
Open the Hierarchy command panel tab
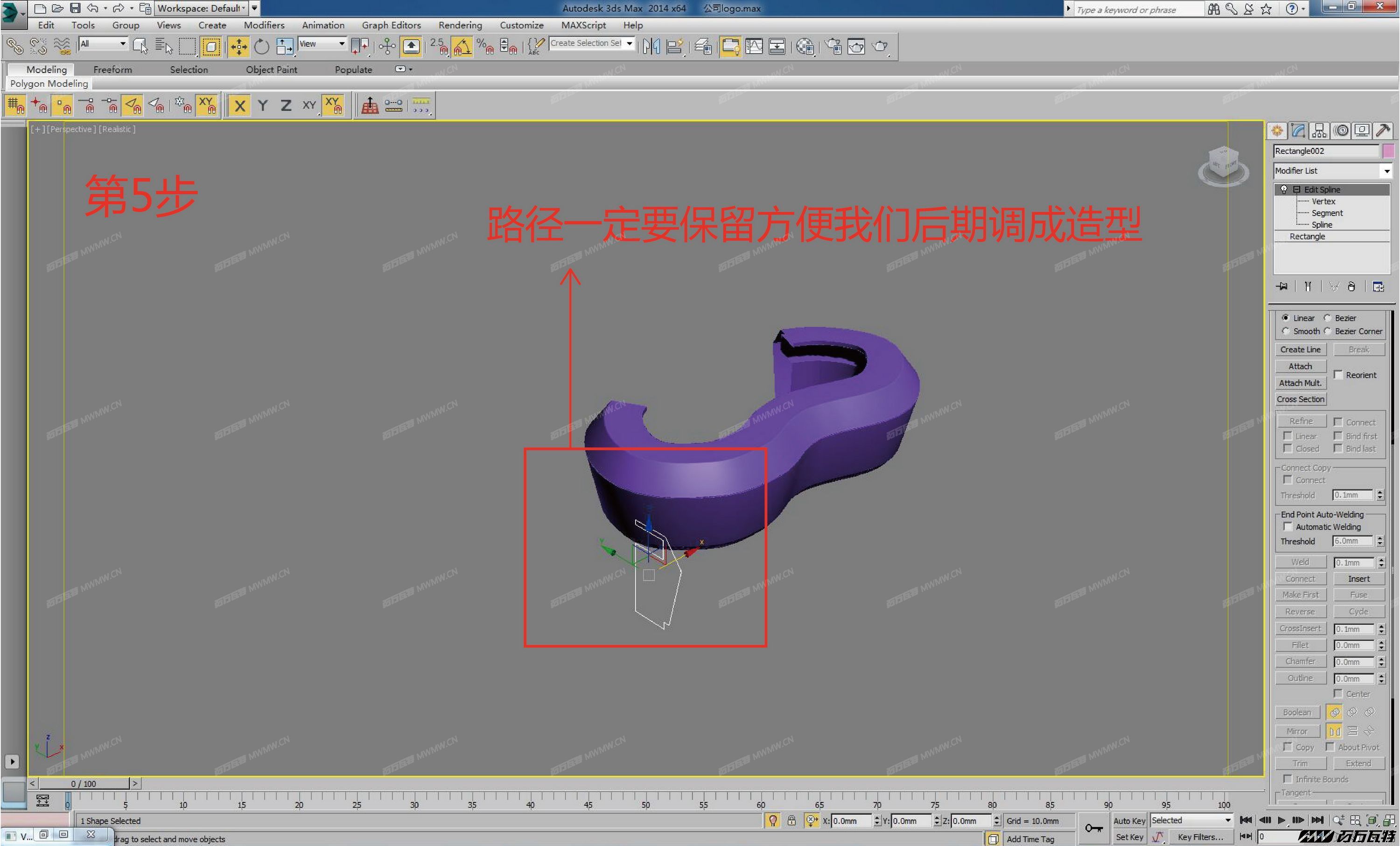1320,131
